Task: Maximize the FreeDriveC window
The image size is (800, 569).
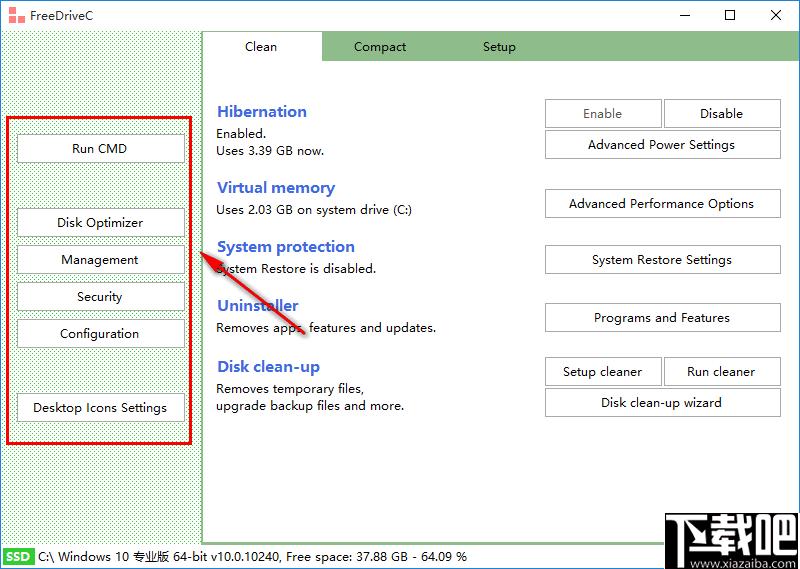Action: pos(730,15)
